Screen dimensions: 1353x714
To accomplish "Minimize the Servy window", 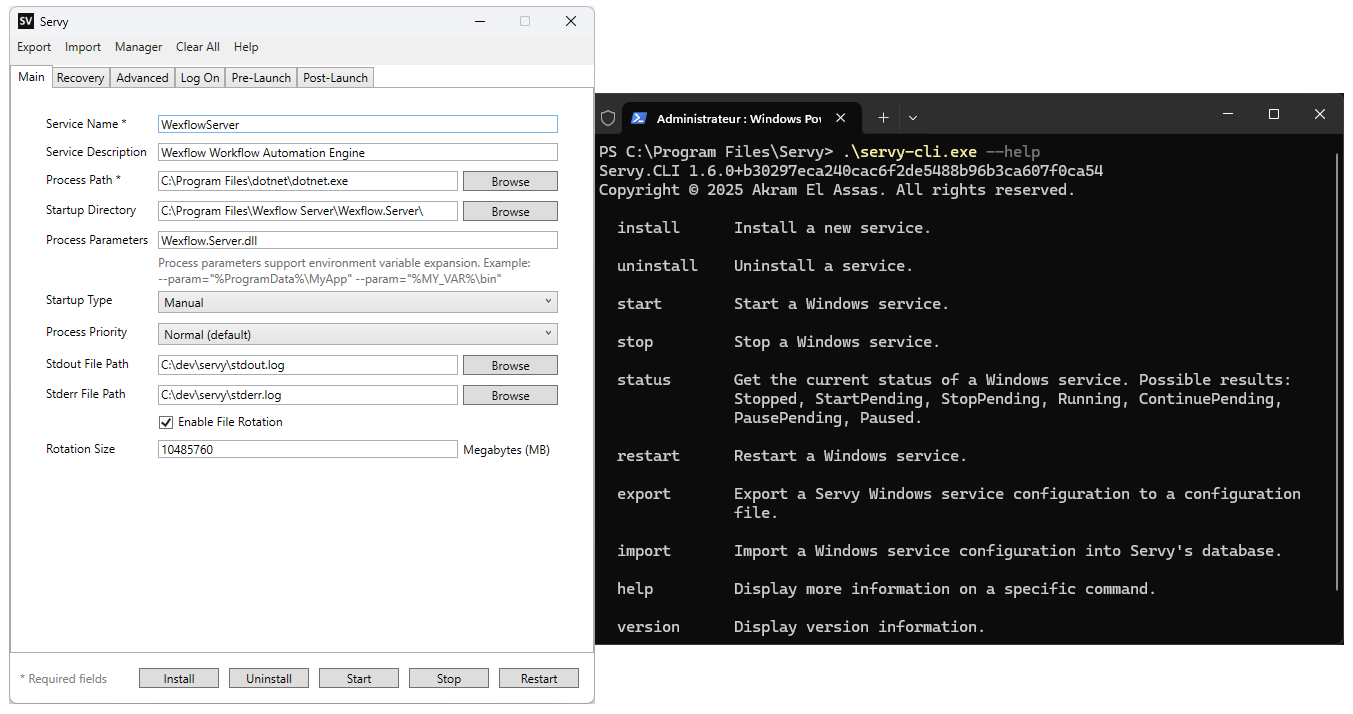I will coord(479,21).
